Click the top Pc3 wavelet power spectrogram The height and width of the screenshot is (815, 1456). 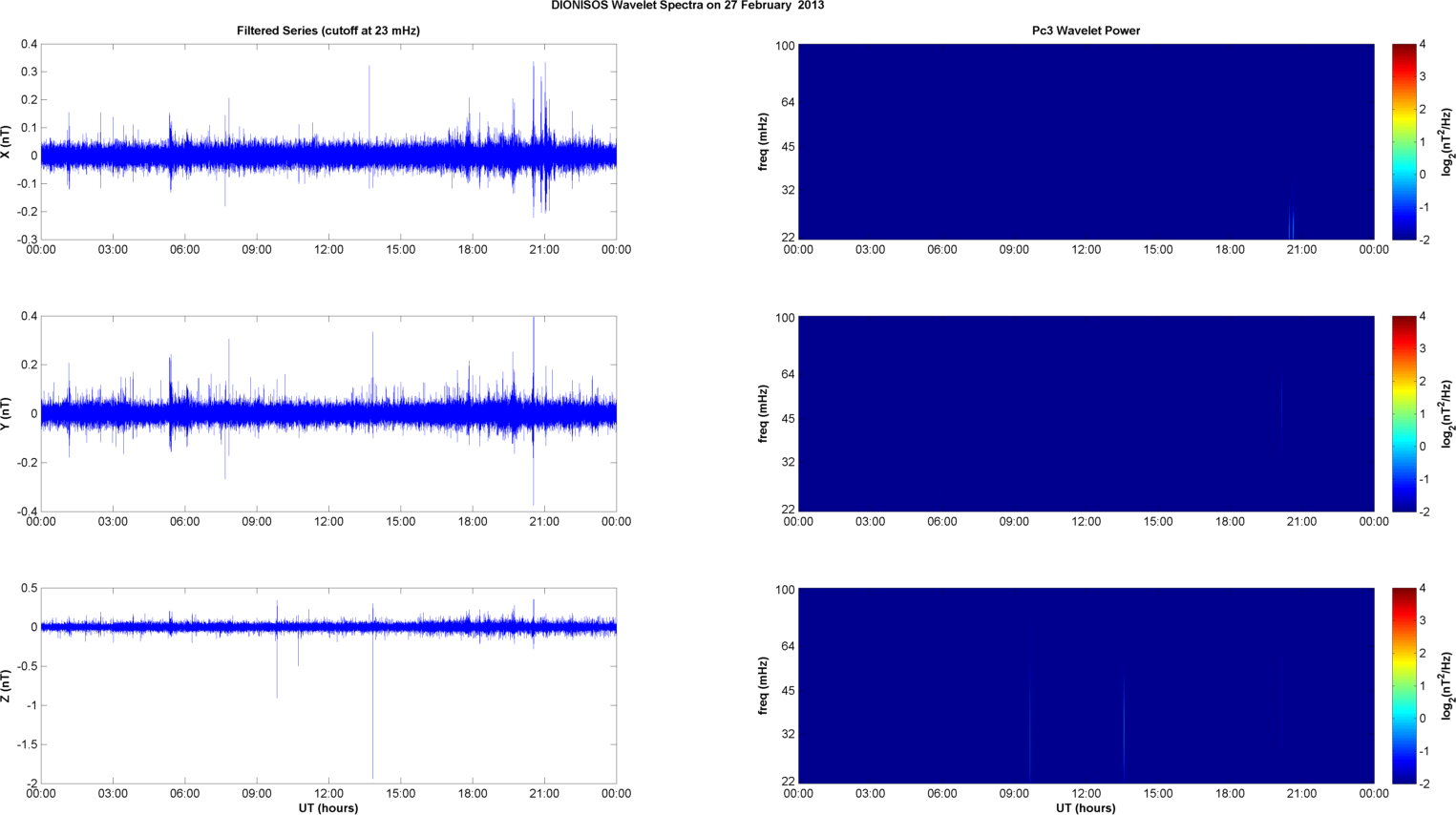[1086, 141]
